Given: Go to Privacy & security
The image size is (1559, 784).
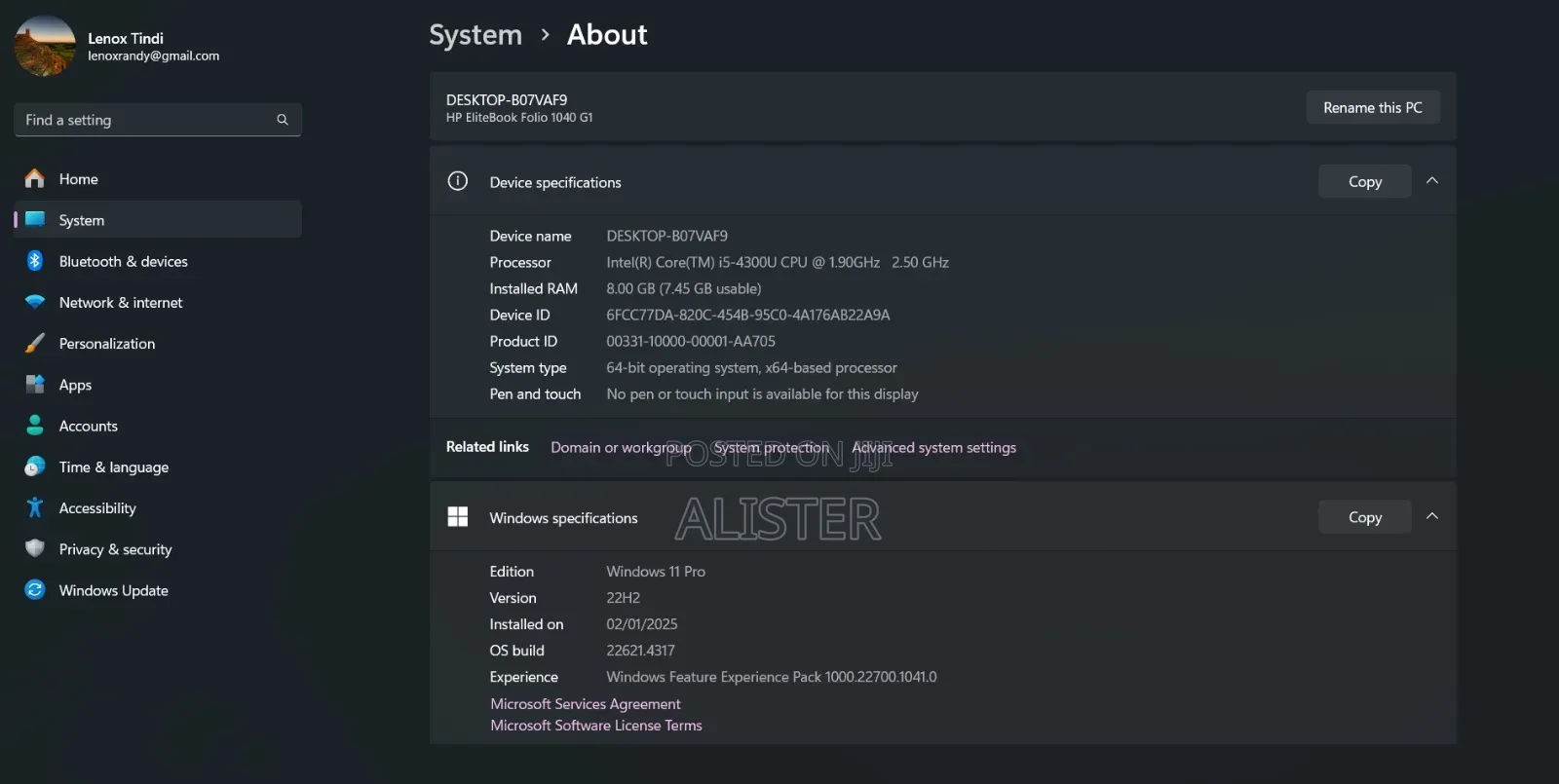Looking at the screenshot, I should pos(158,548).
